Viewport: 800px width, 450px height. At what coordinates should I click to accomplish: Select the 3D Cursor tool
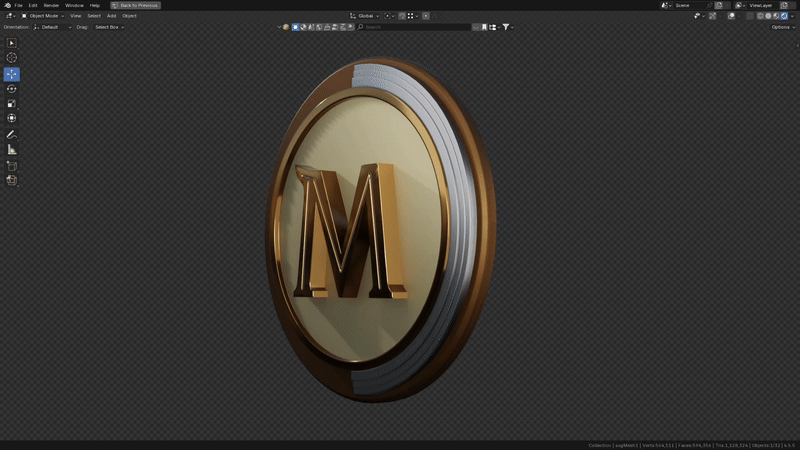(11, 58)
